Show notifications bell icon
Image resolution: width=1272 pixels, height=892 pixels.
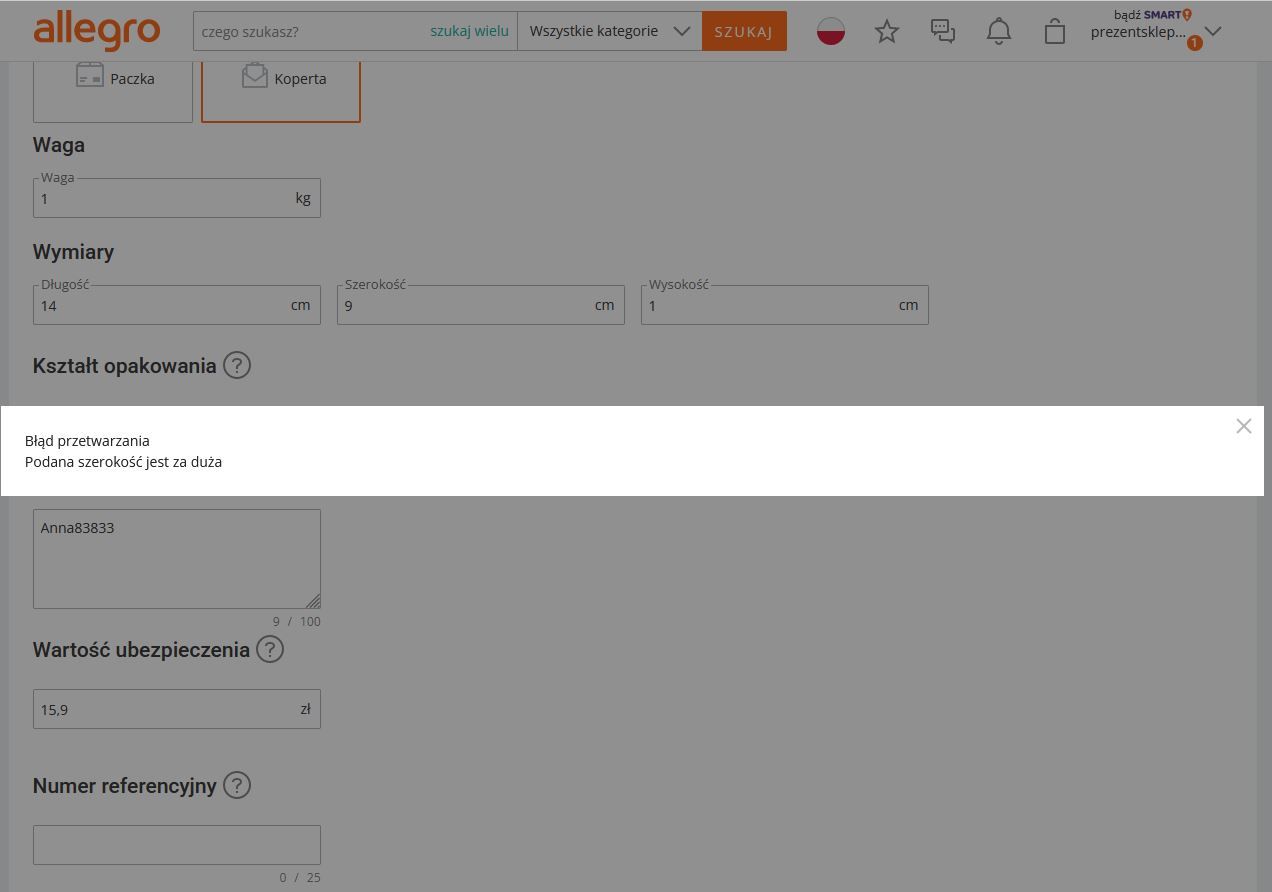click(998, 32)
